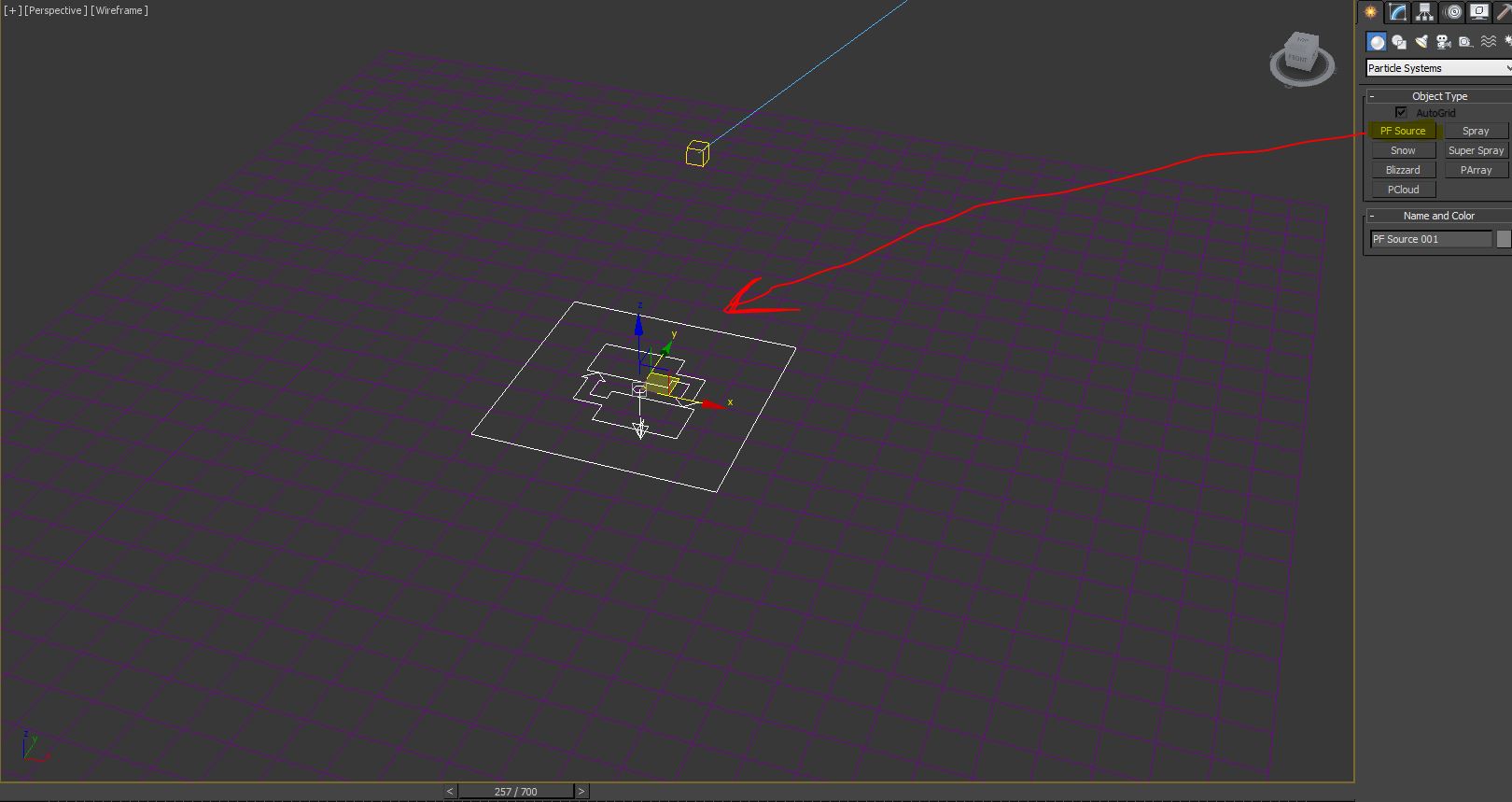Click the ViewCube in the viewport
Viewport: 1512px width, 802px height.
1301,56
